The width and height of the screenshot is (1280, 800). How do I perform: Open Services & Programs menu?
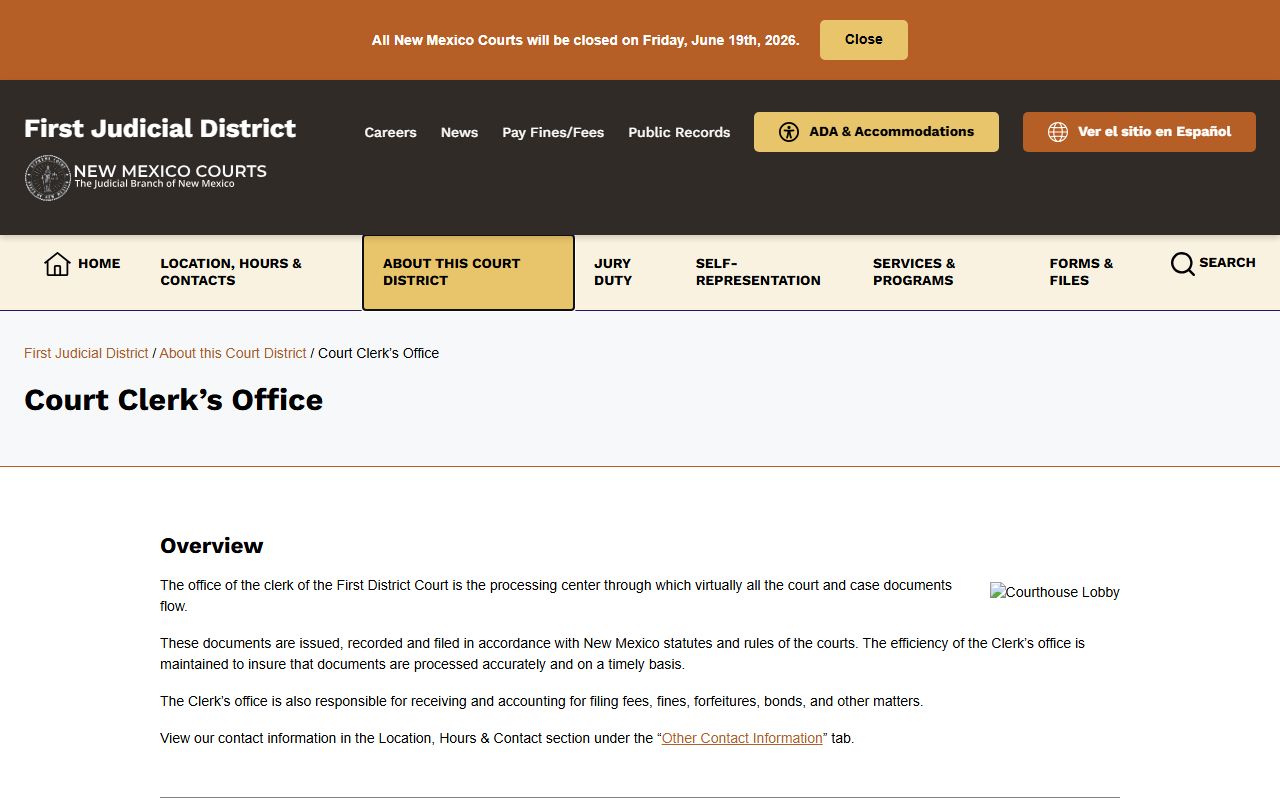[x=914, y=272]
